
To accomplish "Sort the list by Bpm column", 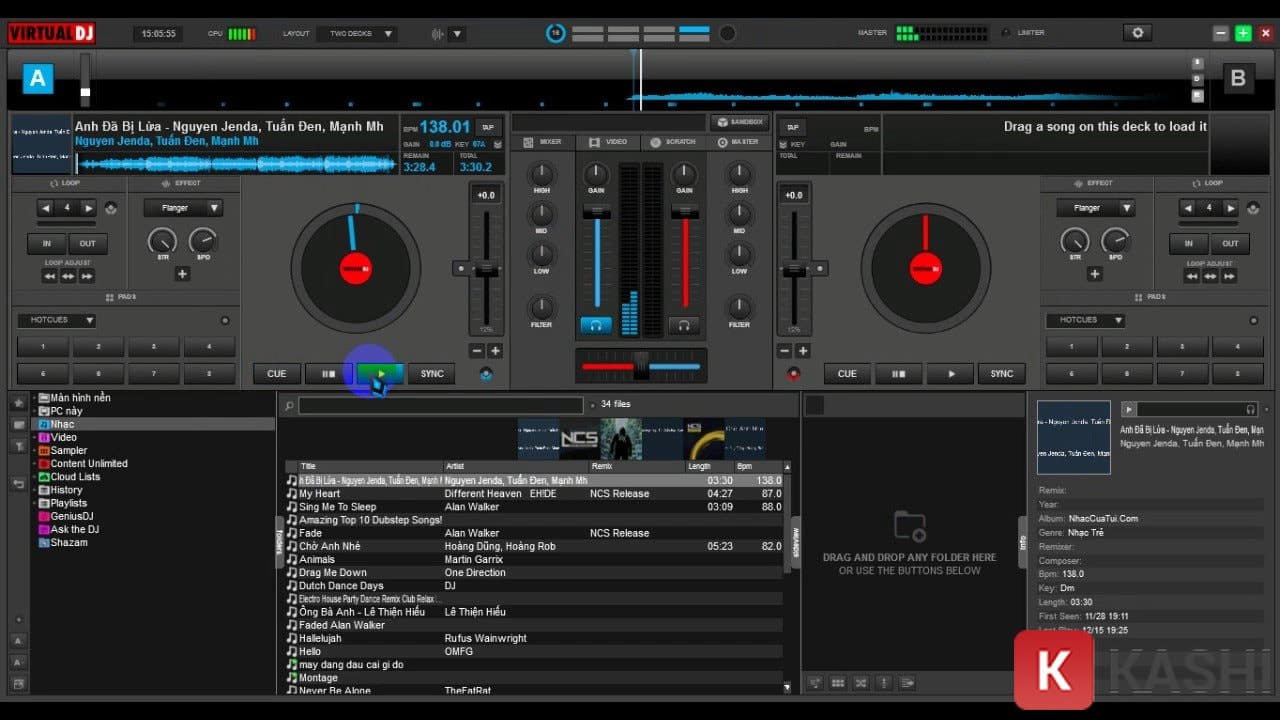I will (x=758, y=466).
